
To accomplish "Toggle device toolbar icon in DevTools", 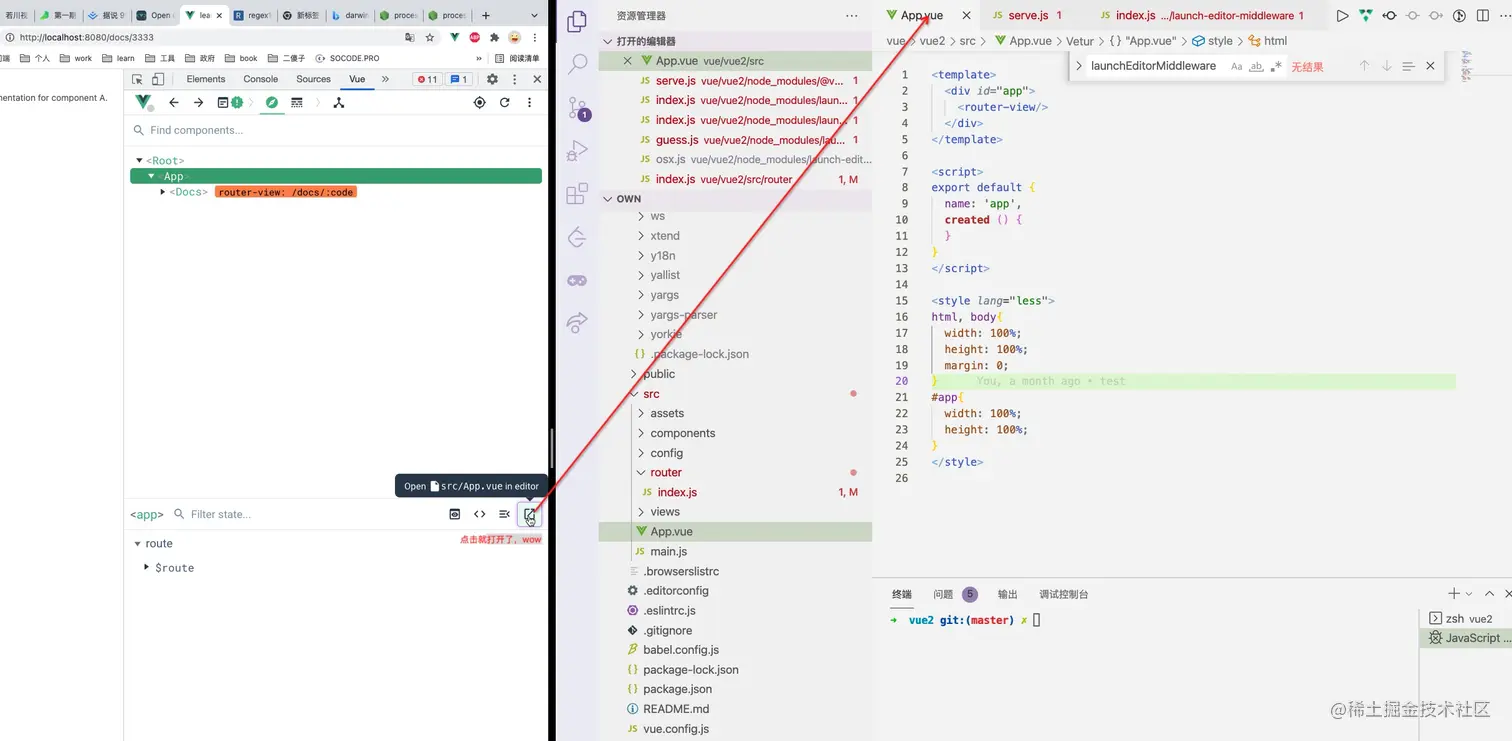I will [159, 79].
